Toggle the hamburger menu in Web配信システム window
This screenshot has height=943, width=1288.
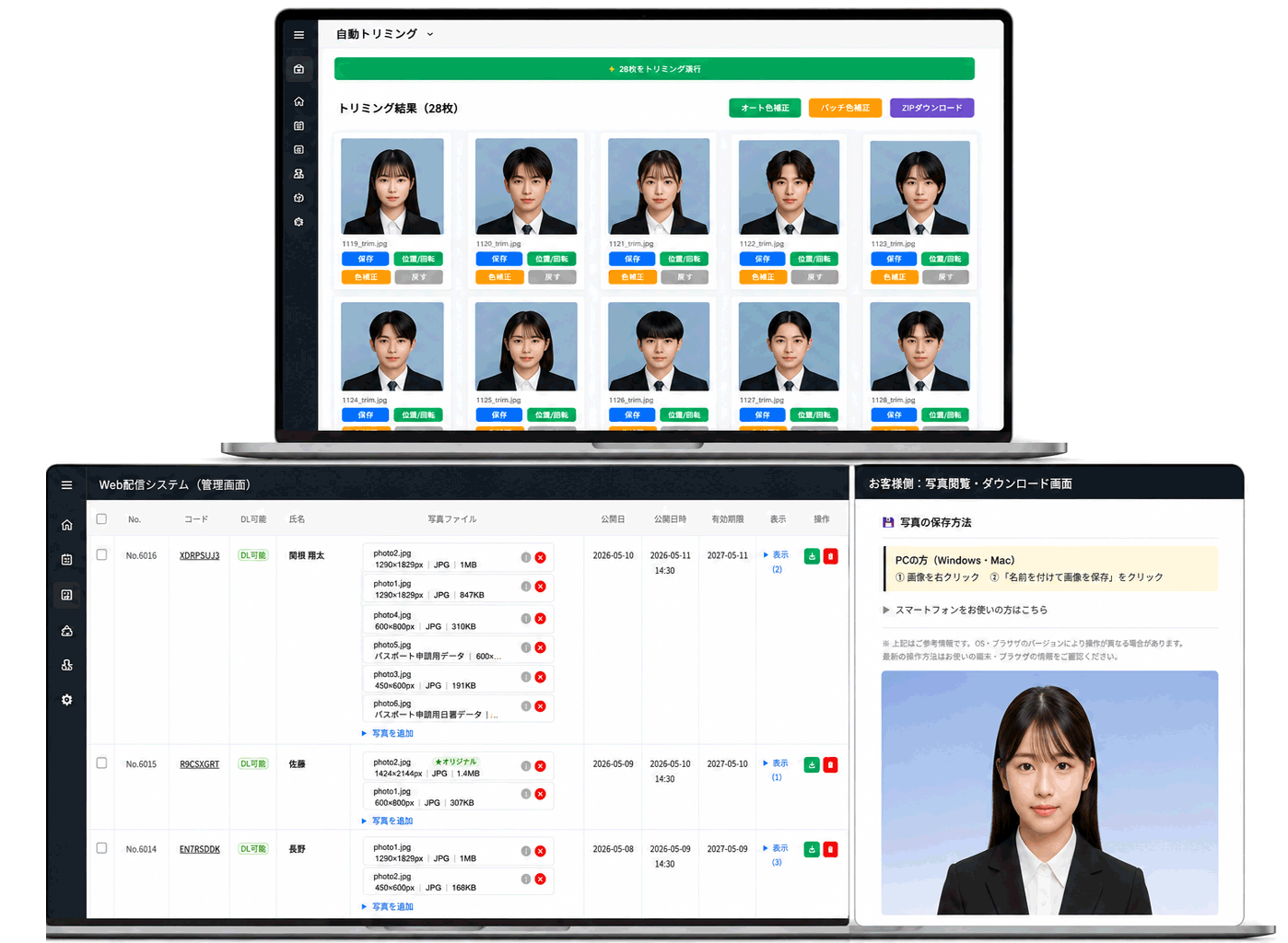tap(66, 484)
